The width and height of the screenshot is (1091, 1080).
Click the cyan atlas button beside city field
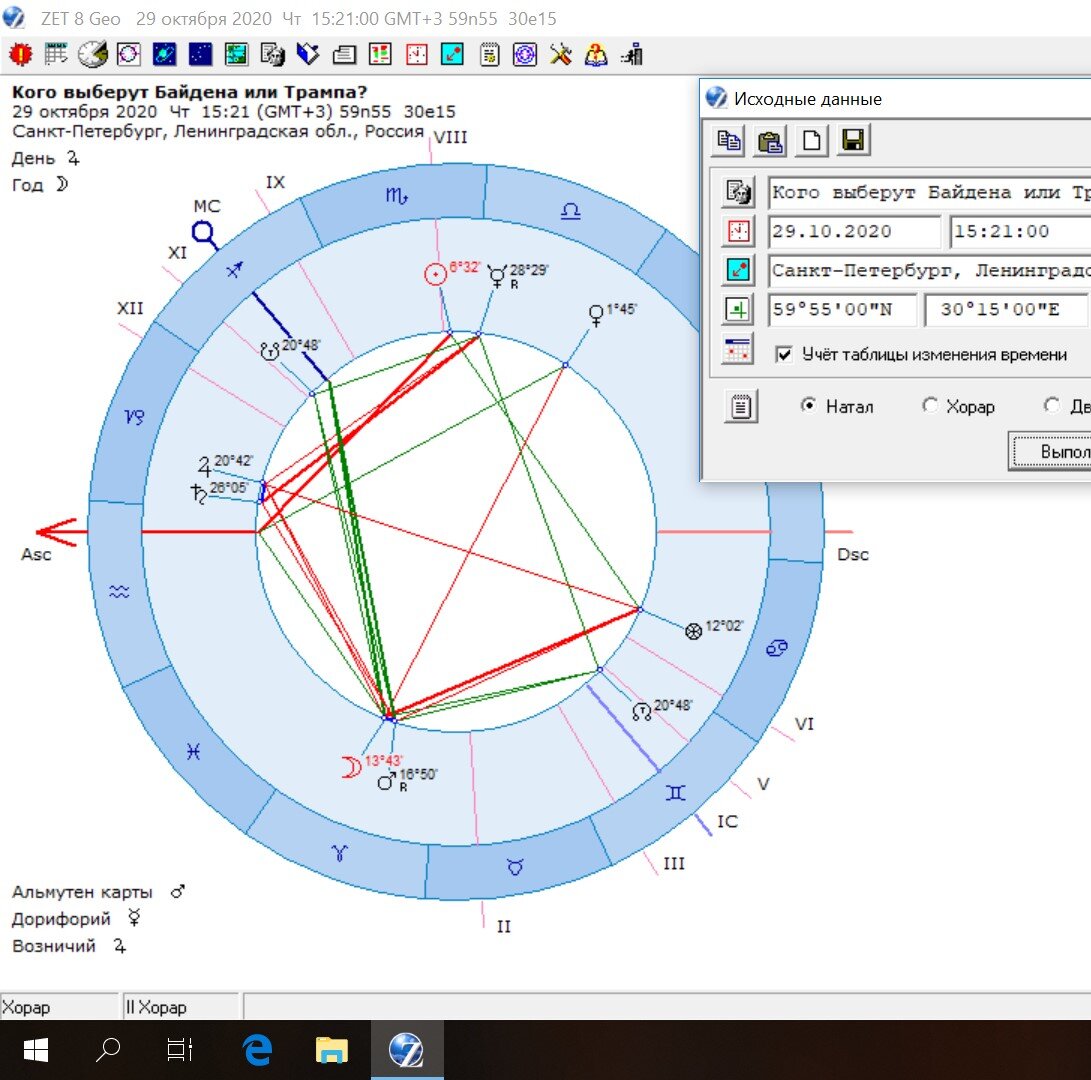click(x=738, y=269)
